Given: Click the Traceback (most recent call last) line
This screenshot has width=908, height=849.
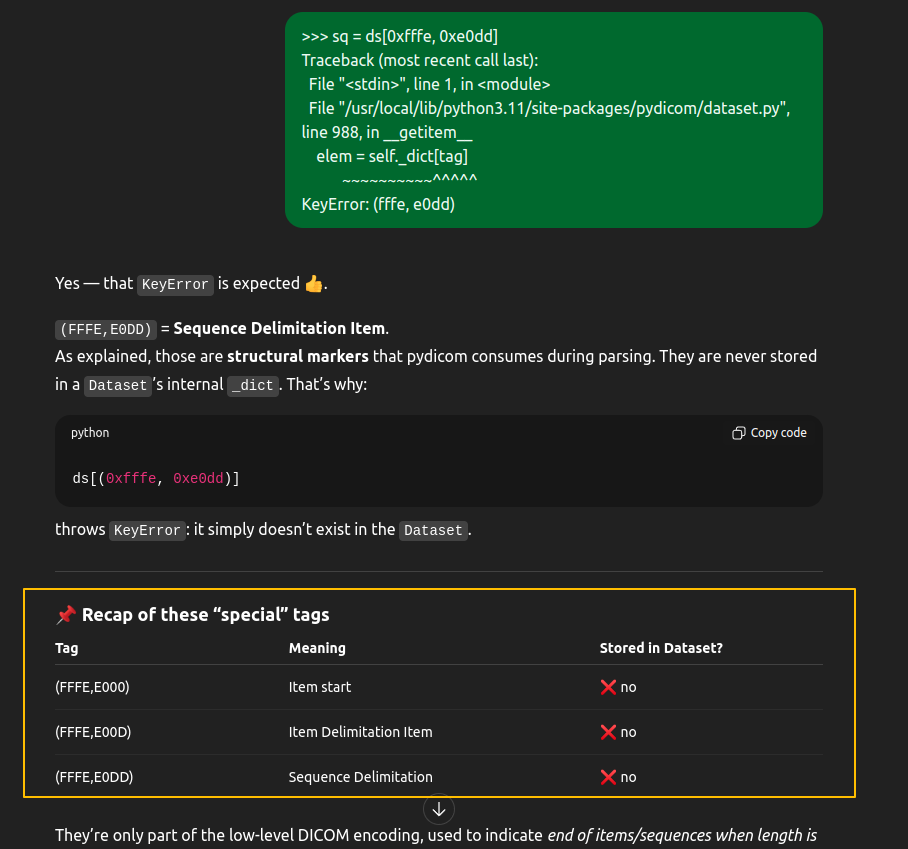Looking at the screenshot, I should pyautogui.click(x=420, y=60).
